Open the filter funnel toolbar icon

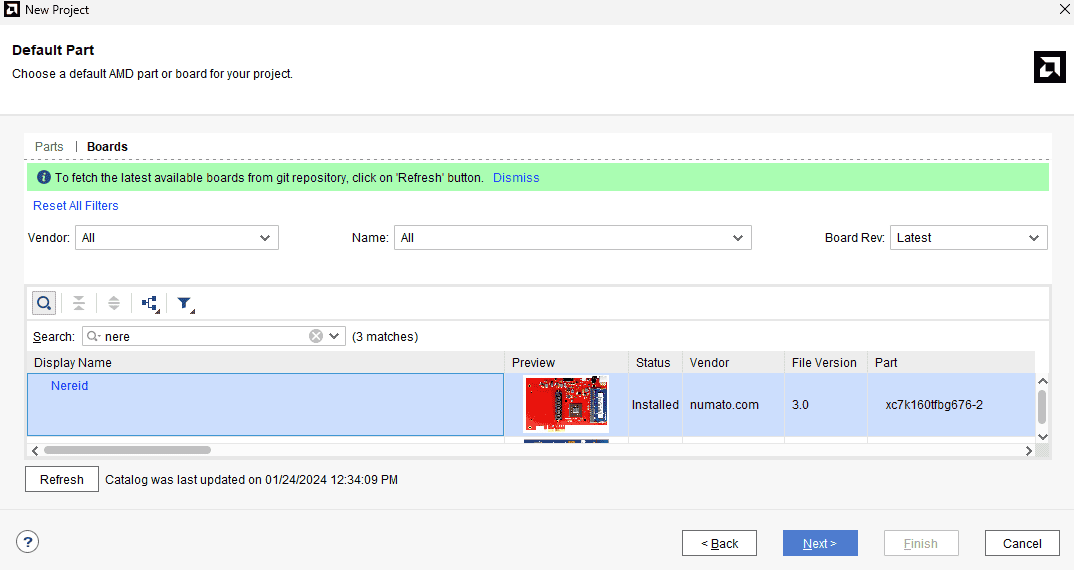click(x=185, y=303)
